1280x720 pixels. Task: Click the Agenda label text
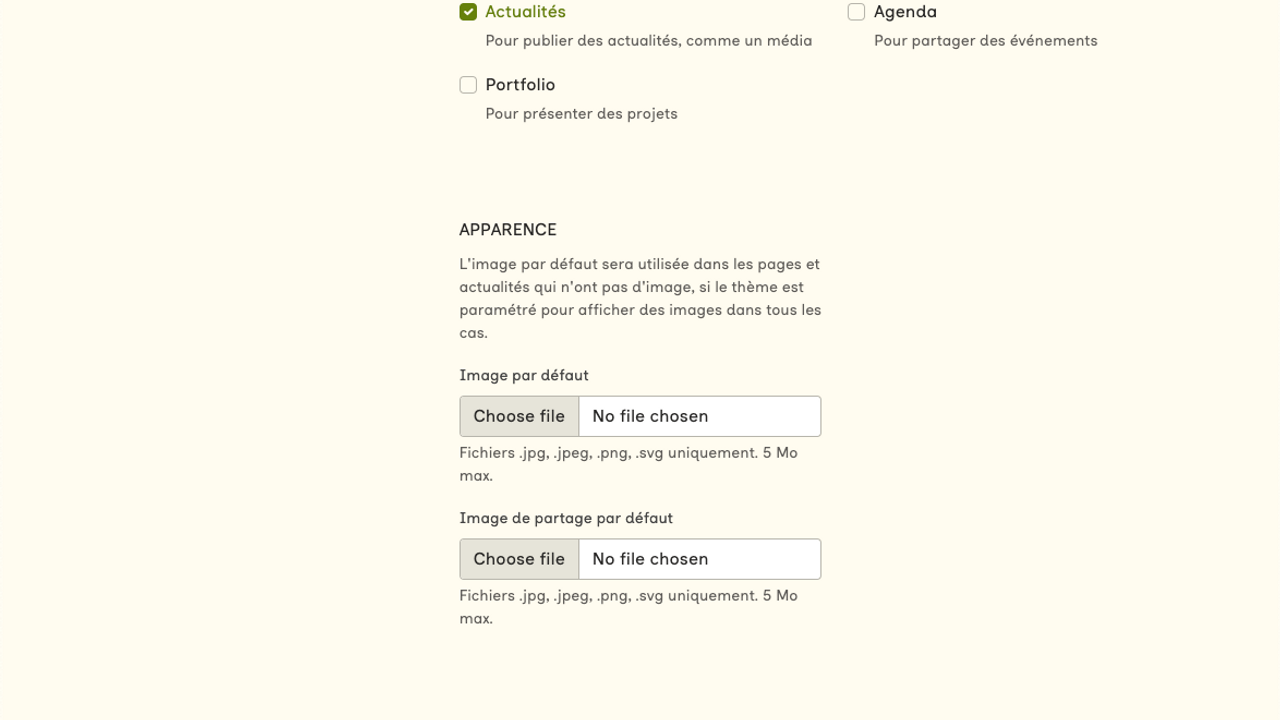[905, 12]
